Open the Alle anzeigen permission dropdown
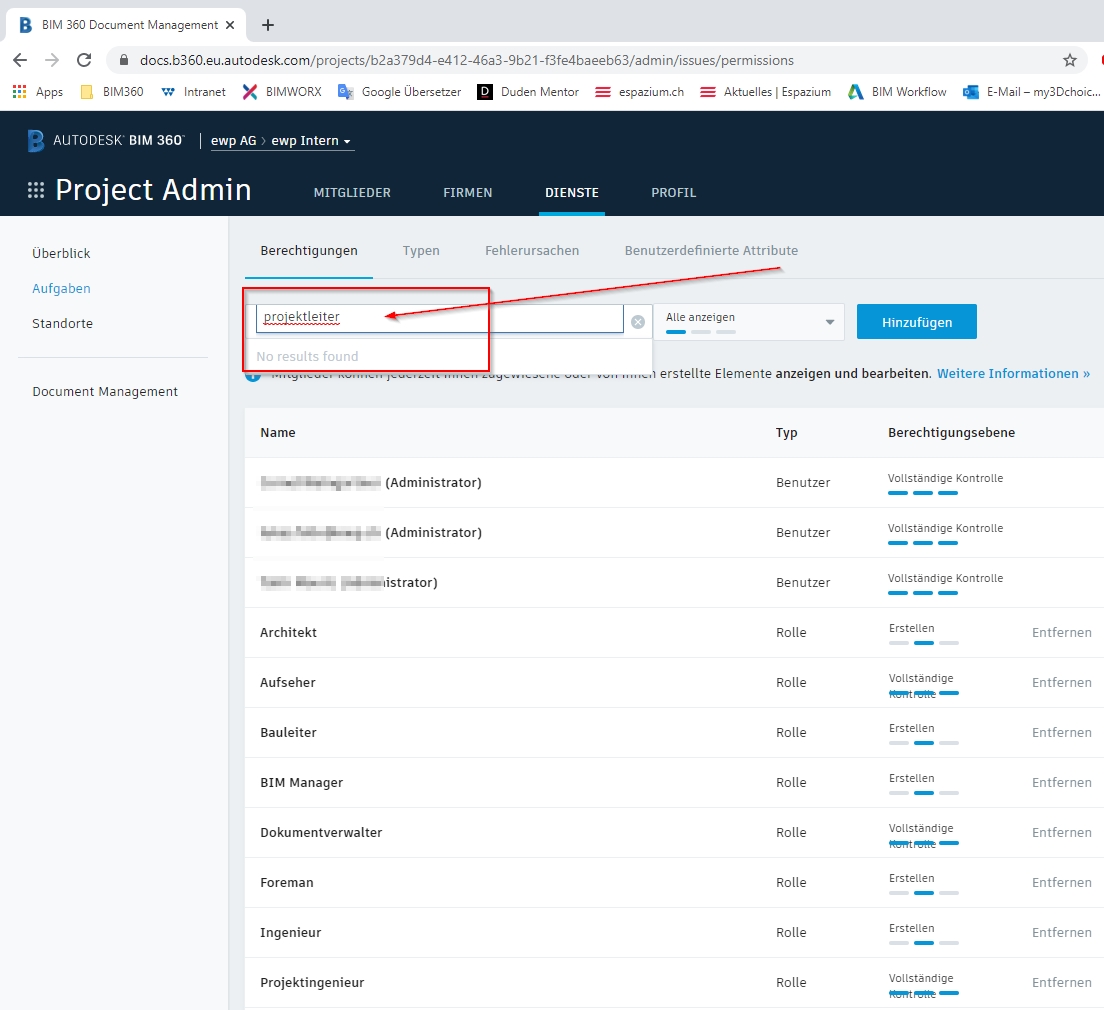Viewport: 1104px width, 1010px height. pos(749,322)
